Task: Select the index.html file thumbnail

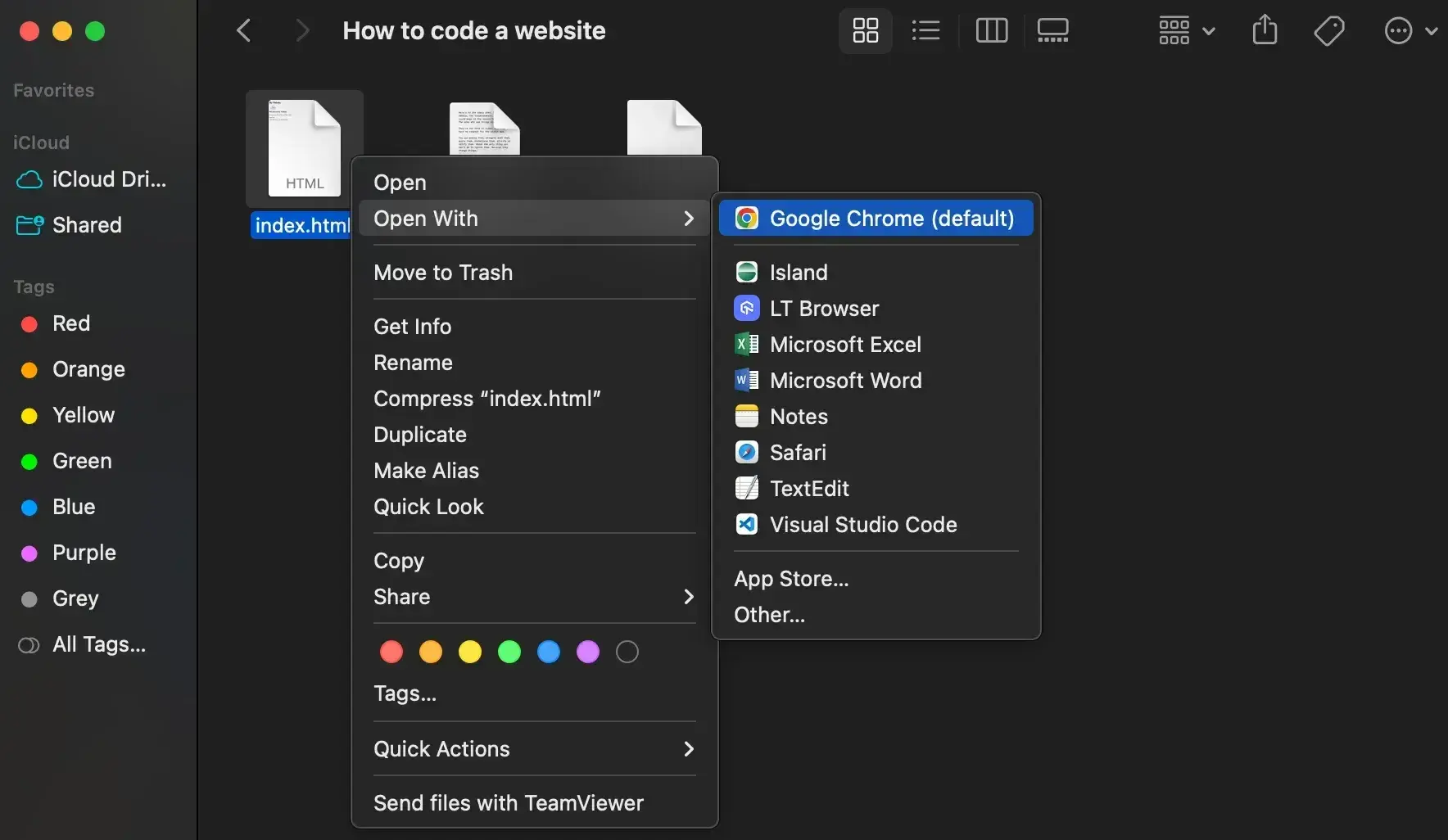Action: [304, 147]
